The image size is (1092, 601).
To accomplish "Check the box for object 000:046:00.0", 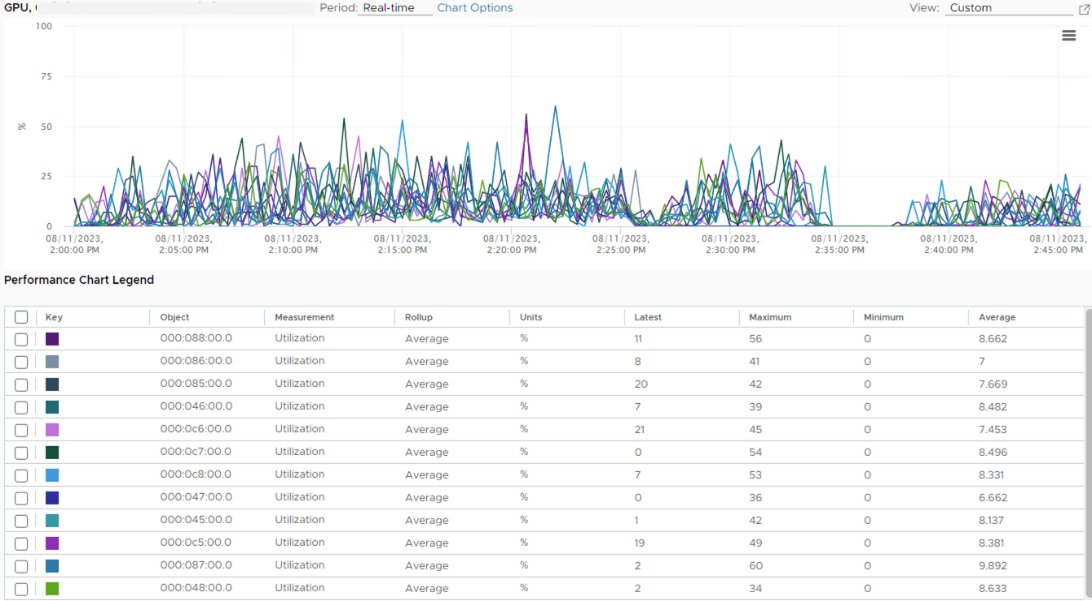I will coord(22,407).
